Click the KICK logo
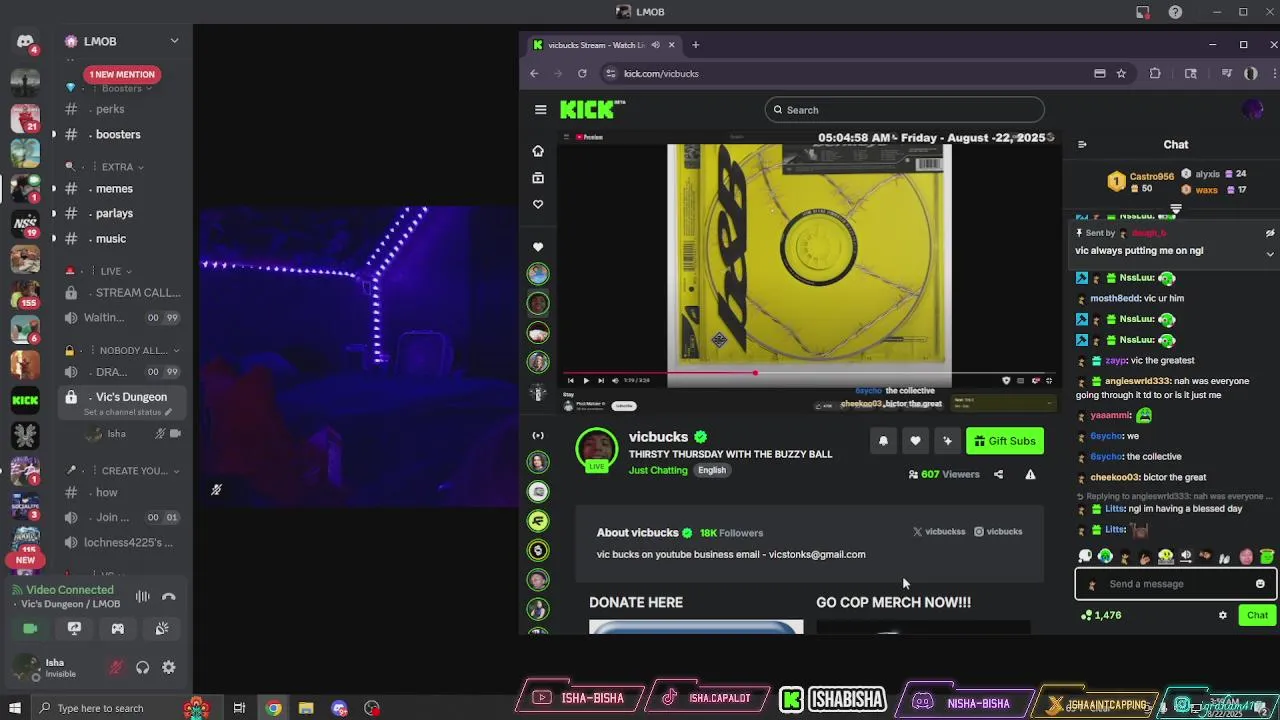Screen dimensions: 1280x720 tap(592, 109)
